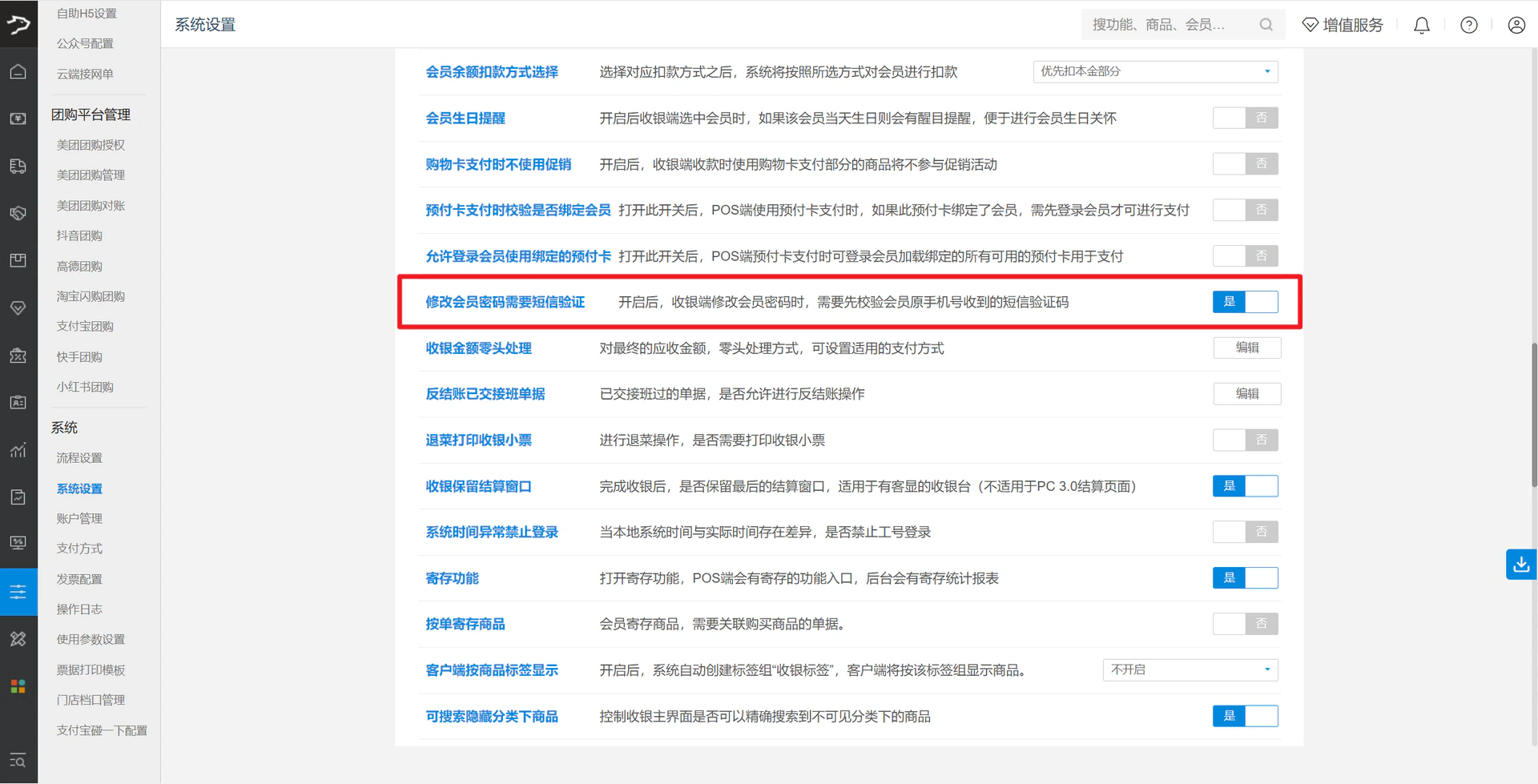Viewport: 1538px width, 784px height.
Task: Open the notification bell icon
Action: pos(1422,25)
